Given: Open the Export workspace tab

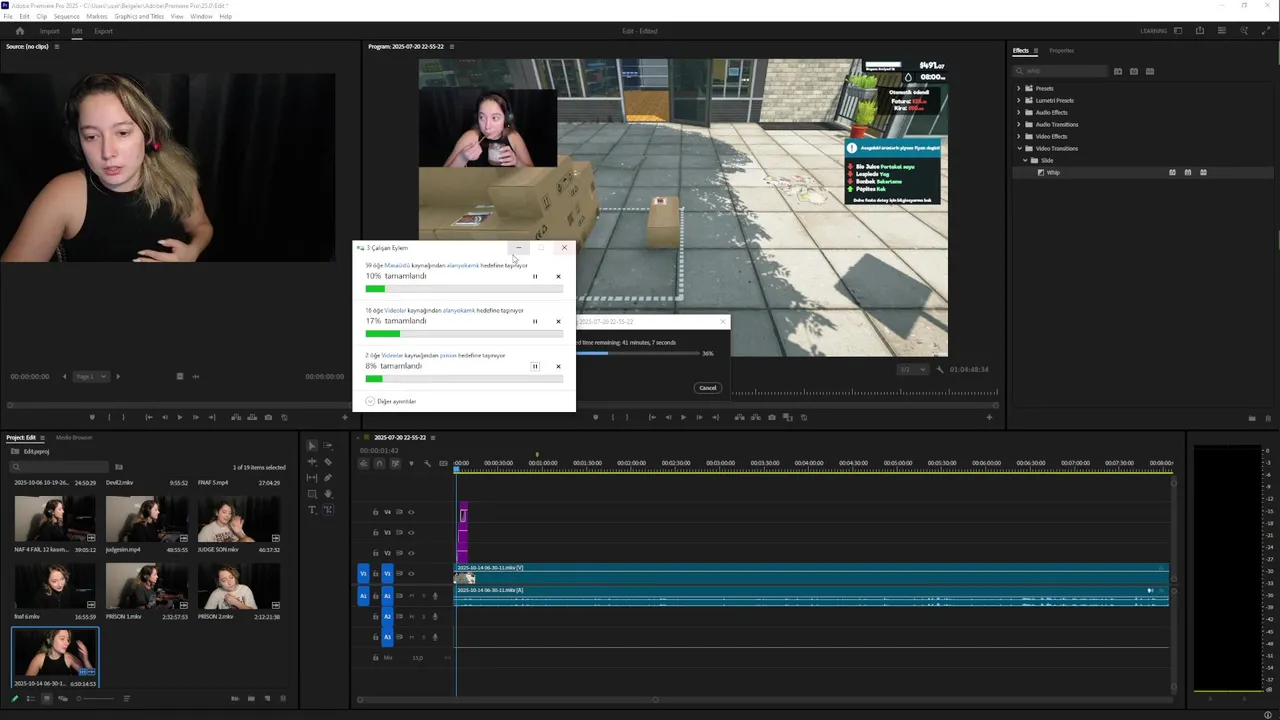Looking at the screenshot, I should (103, 31).
